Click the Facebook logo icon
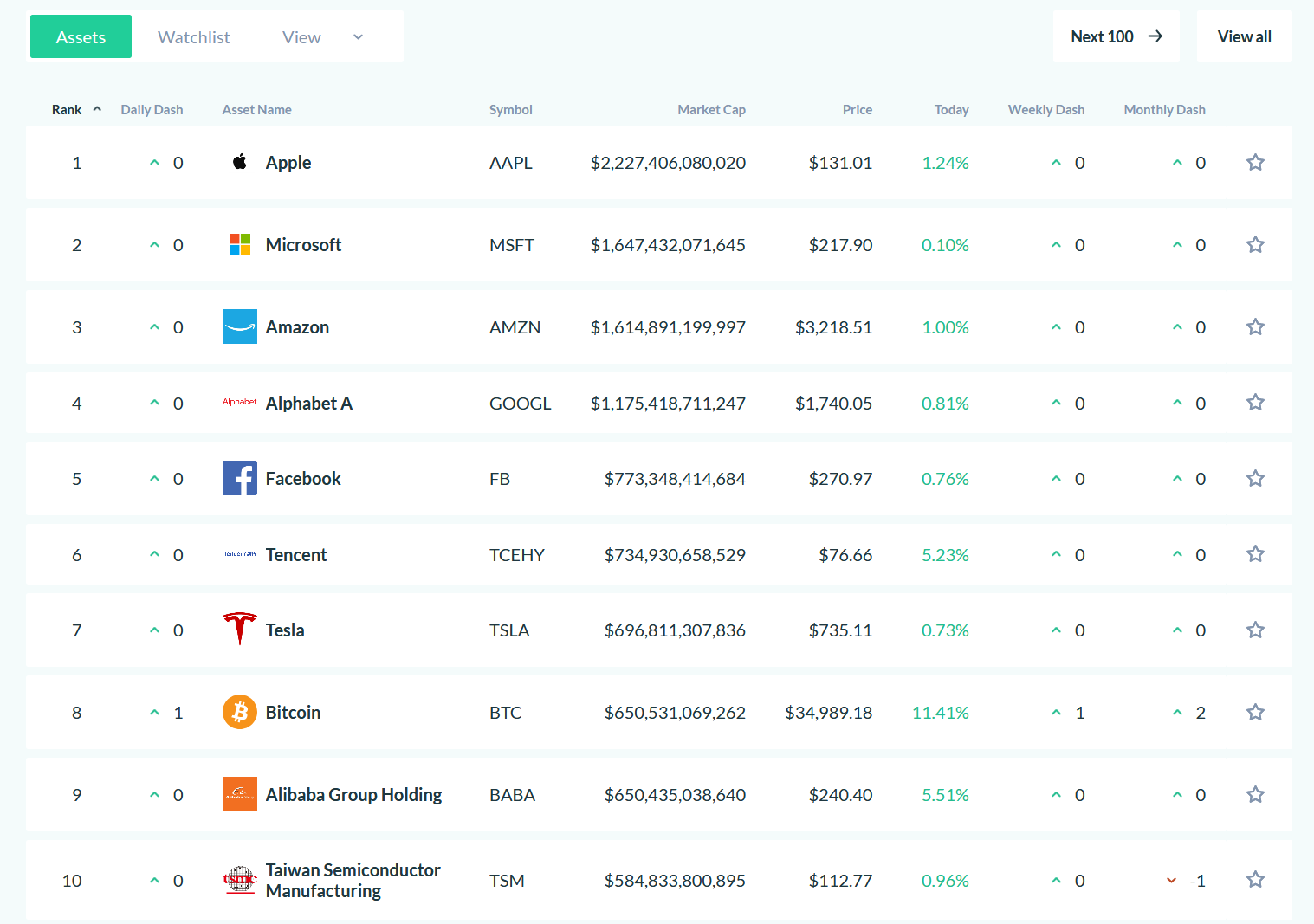The width and height of the screenshot is (1314, 924). coord(240,478)
